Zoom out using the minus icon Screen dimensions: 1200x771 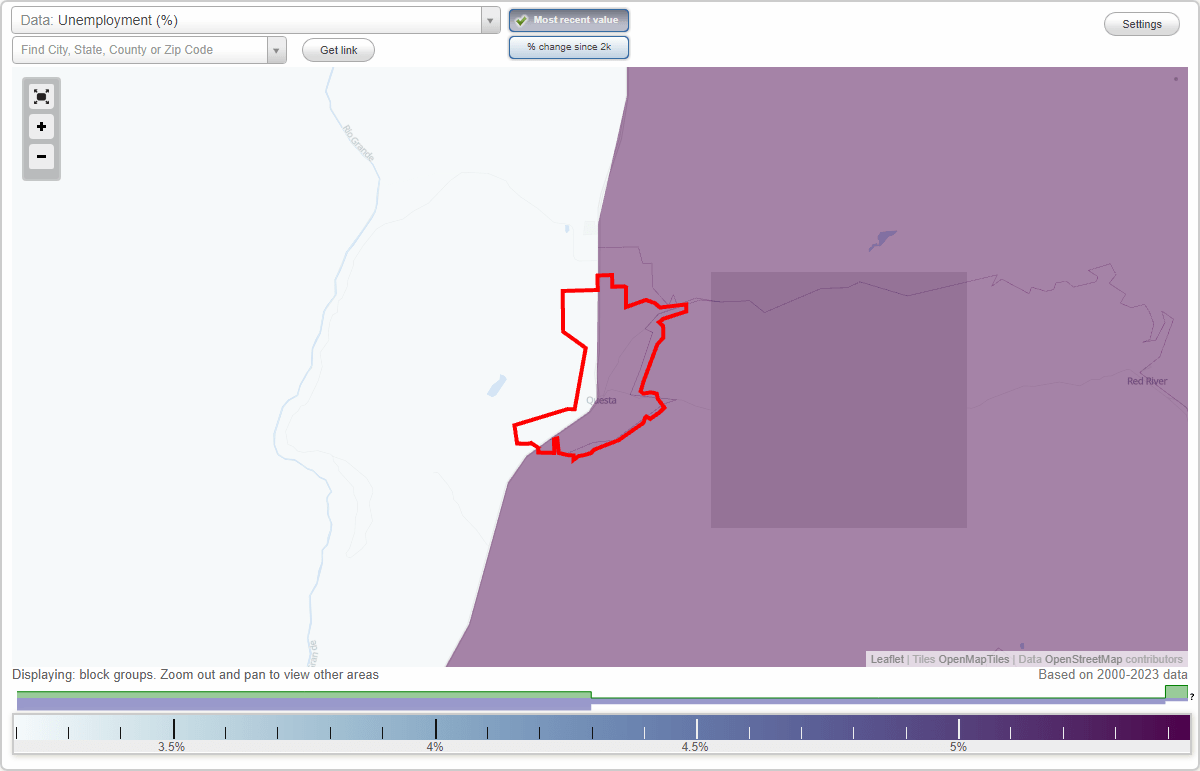(41, 157)
